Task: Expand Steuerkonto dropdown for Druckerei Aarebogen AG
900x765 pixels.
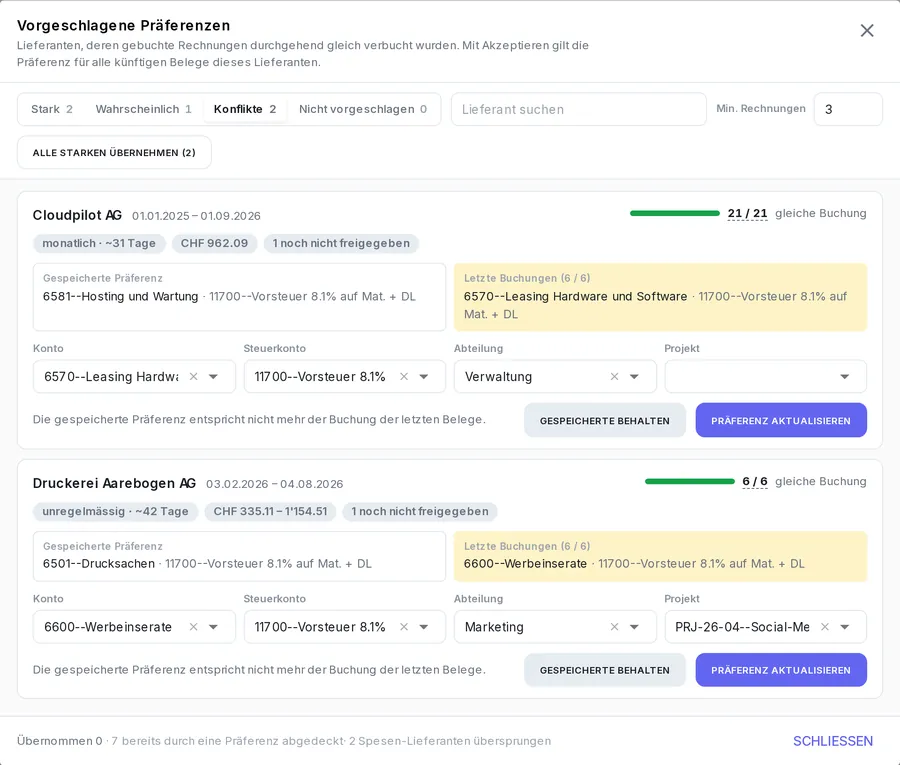Action: coord(424,627)
